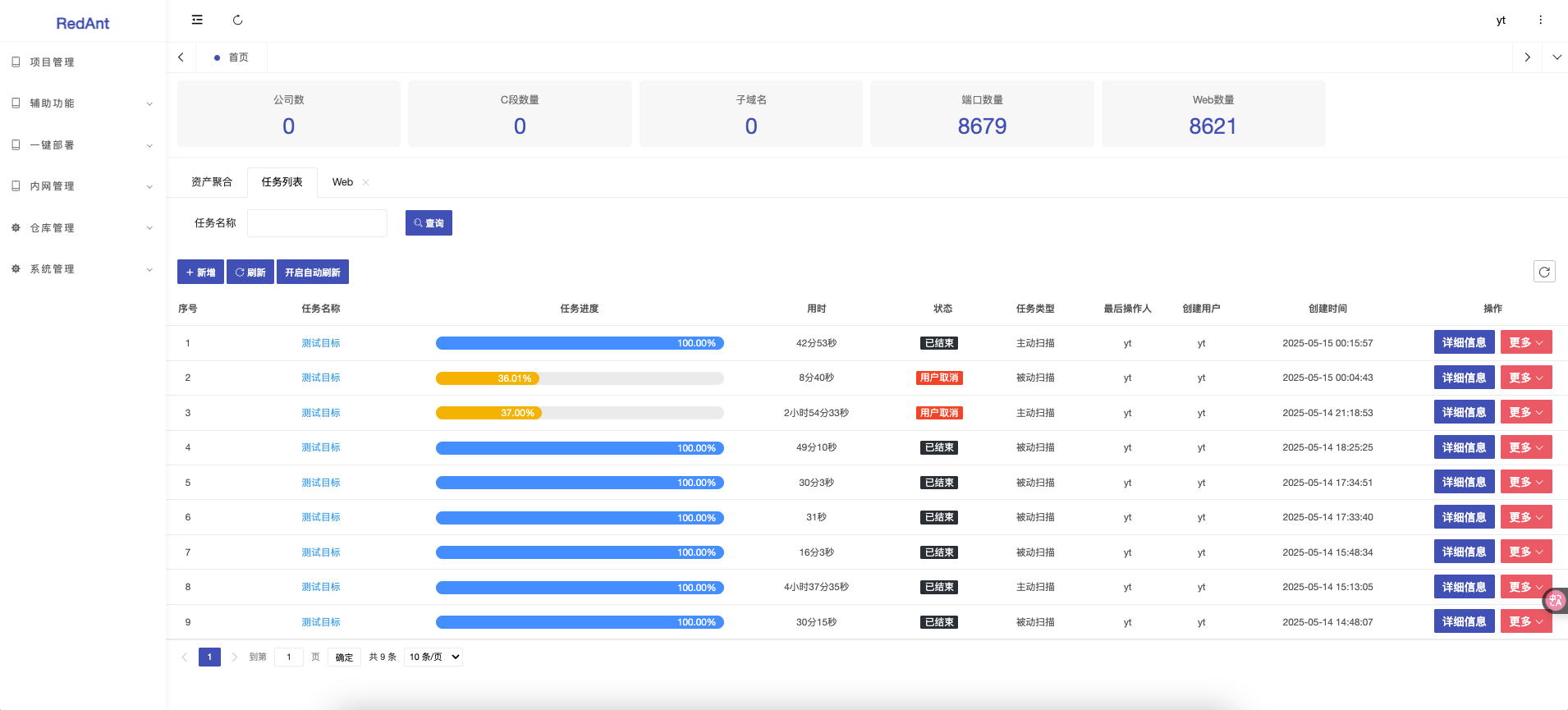Screen dimensions: 1568x710
Task: Open the 10 条/页 page size dropdown
Action: tap(433, 657)
